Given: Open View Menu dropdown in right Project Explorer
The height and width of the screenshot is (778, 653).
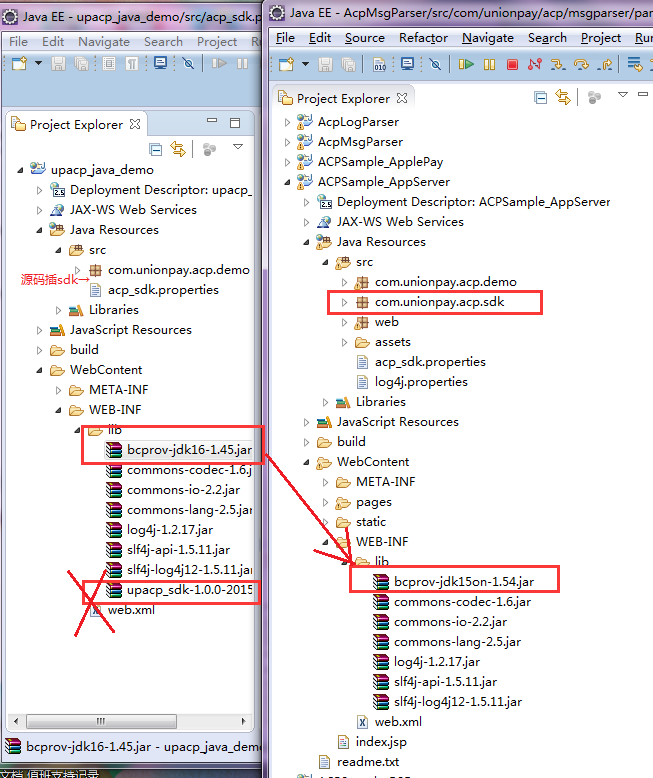Looking at the screenshot, I should point(623,94).
